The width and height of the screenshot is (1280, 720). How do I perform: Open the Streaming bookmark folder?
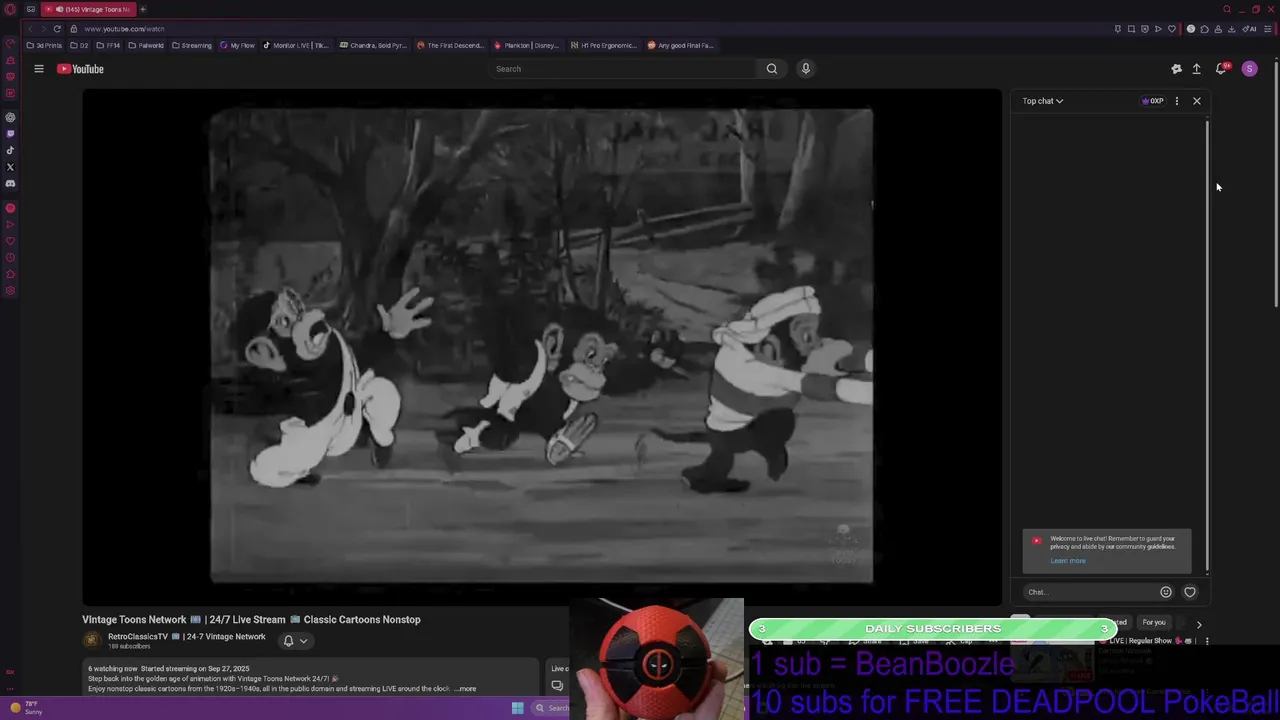pos(191,45)
